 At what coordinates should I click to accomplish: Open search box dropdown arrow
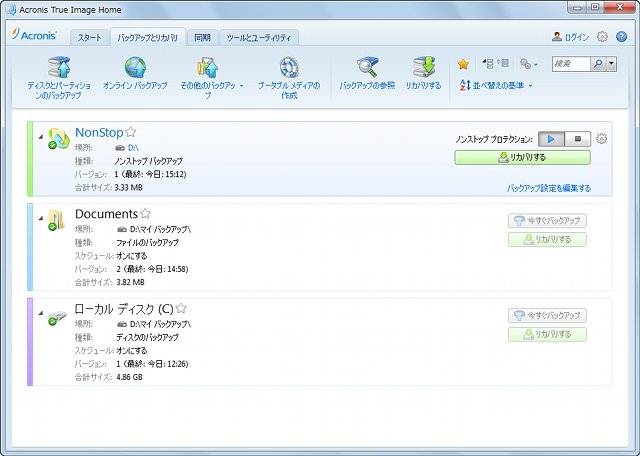pyautogui.click(x=611, y=64)
